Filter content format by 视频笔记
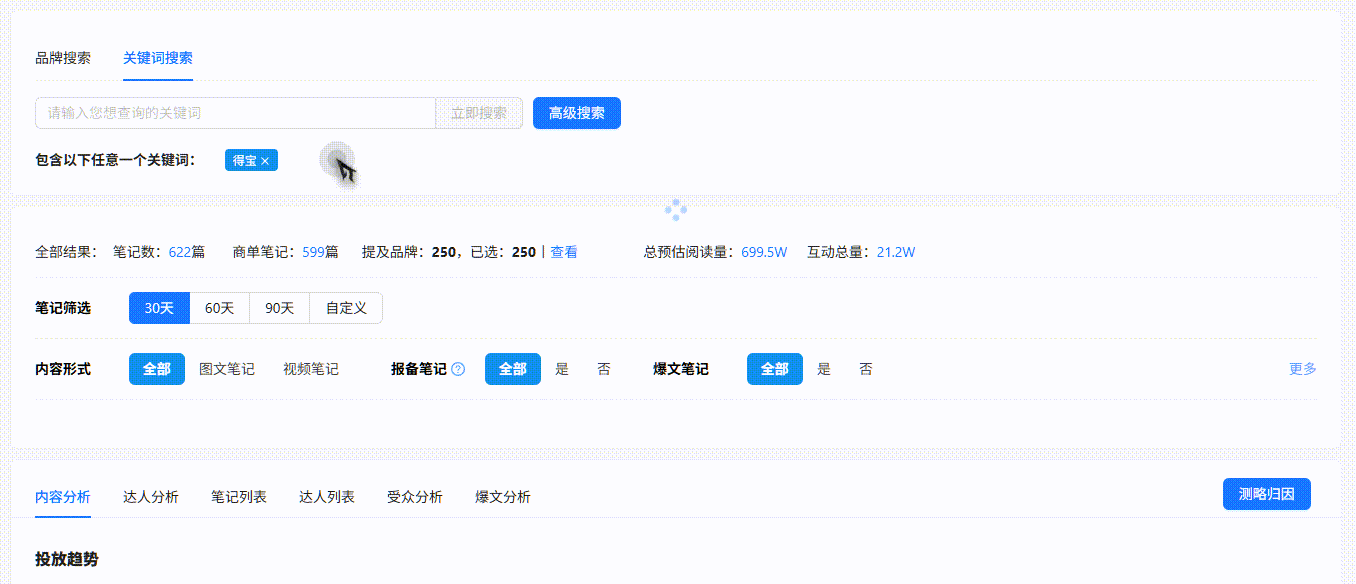This screenshot has height=584, width=1356. click(311, 369)
